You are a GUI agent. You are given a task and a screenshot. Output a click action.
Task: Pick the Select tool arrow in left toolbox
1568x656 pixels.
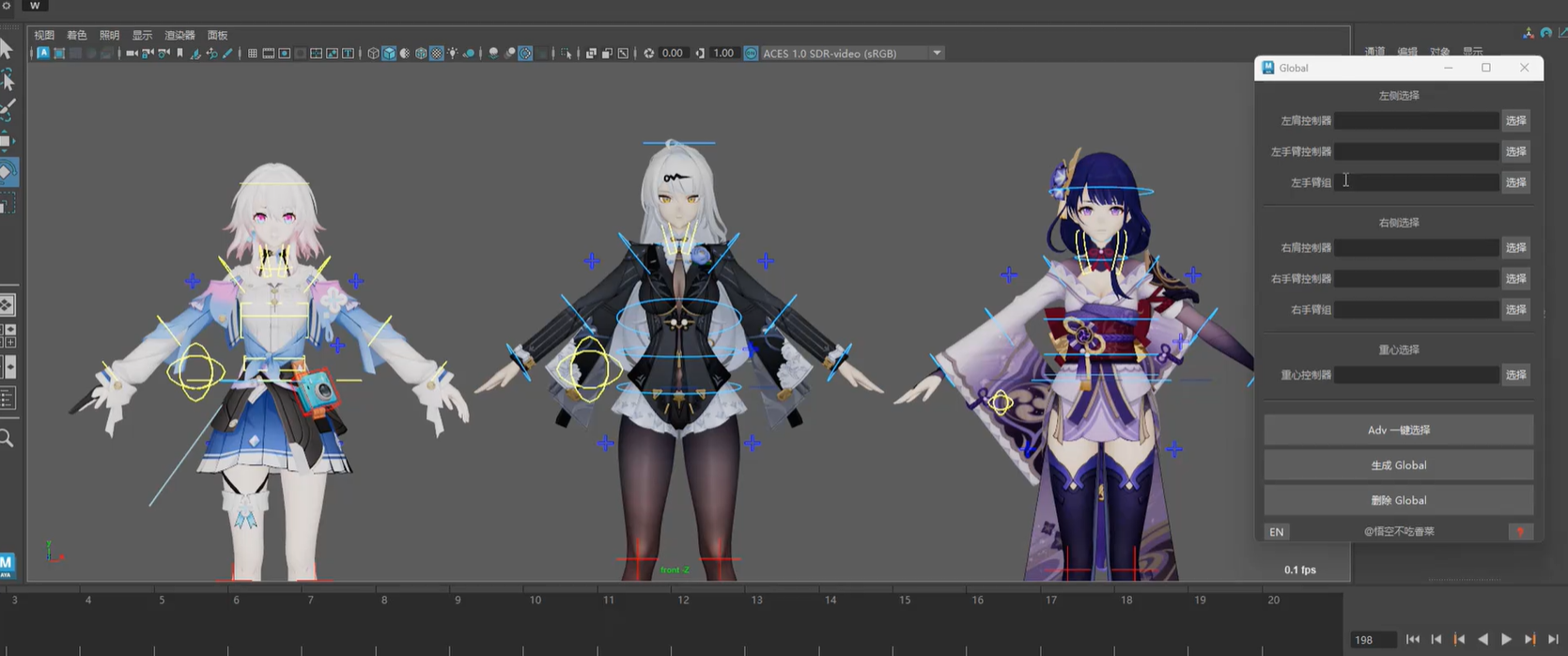(x=7, y=47)
